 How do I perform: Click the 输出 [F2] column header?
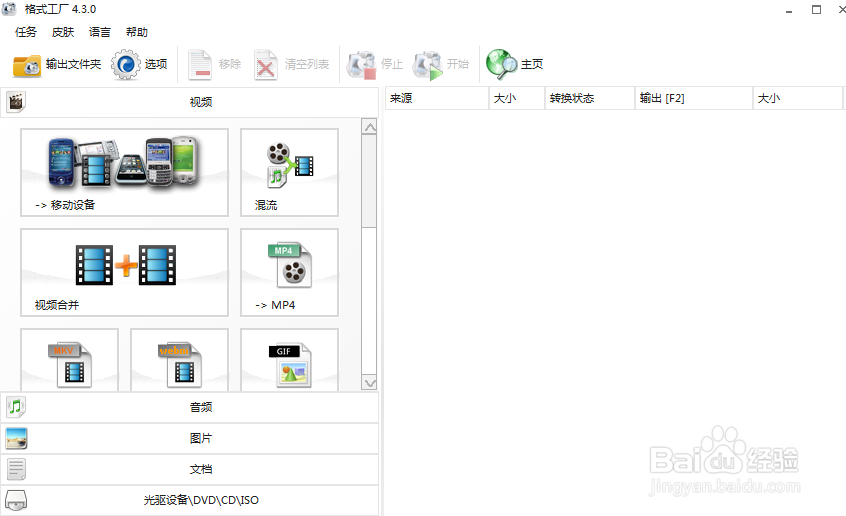[694, 98]
